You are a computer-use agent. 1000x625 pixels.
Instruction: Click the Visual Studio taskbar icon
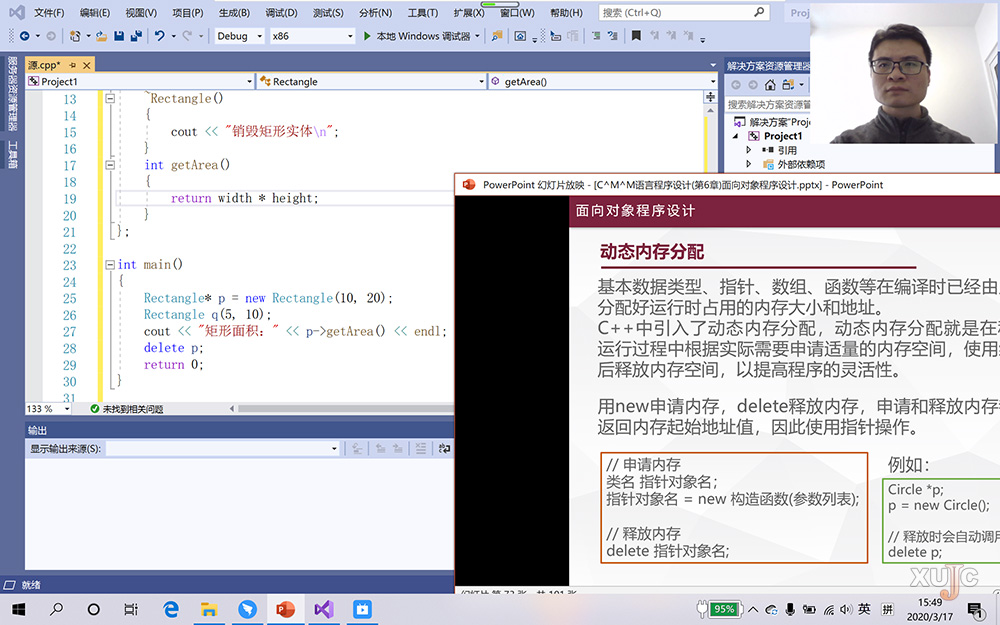(323, 608)
